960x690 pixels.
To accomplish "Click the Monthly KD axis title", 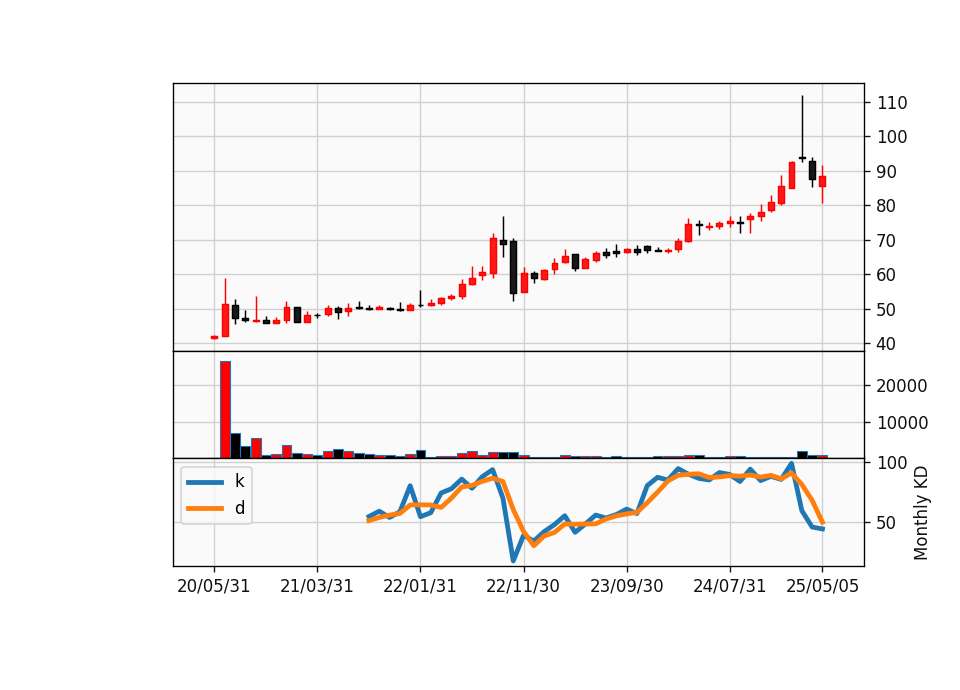I will (x=920, y=513).
